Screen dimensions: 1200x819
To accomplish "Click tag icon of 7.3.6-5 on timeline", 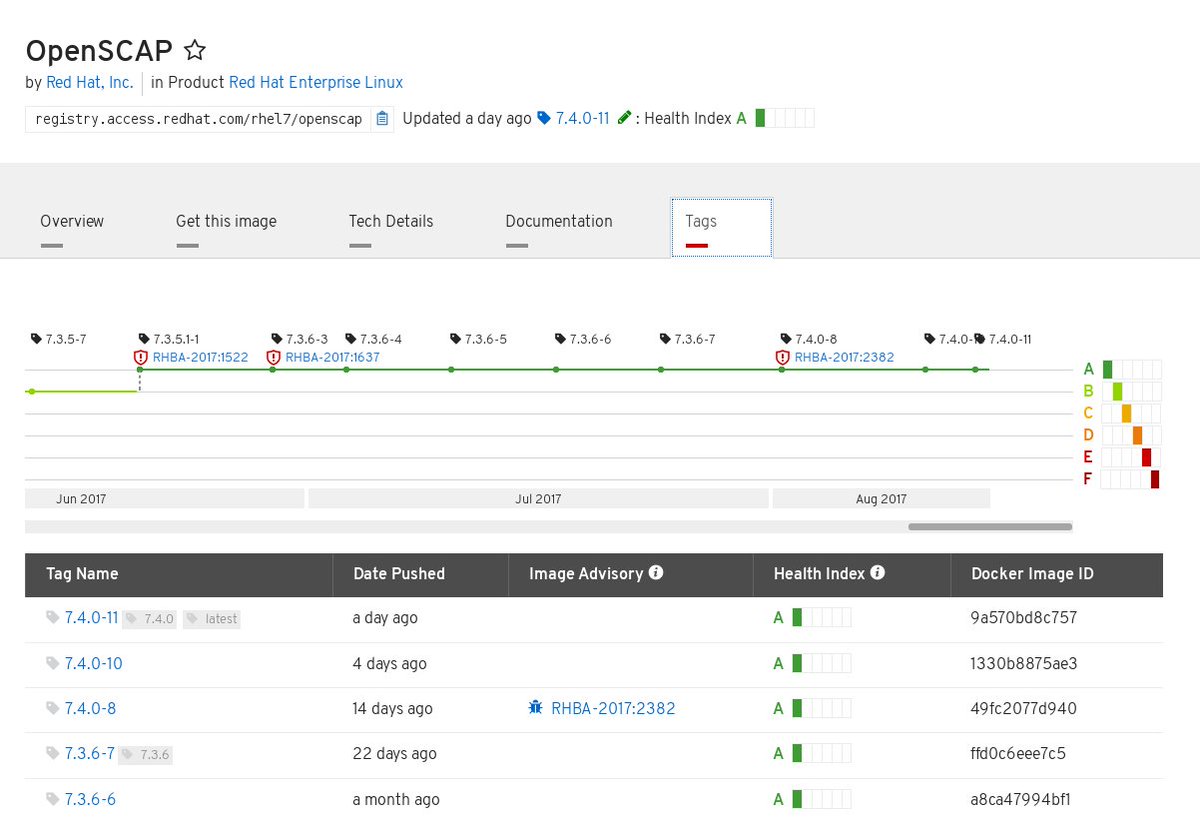I will pos(456,339).
